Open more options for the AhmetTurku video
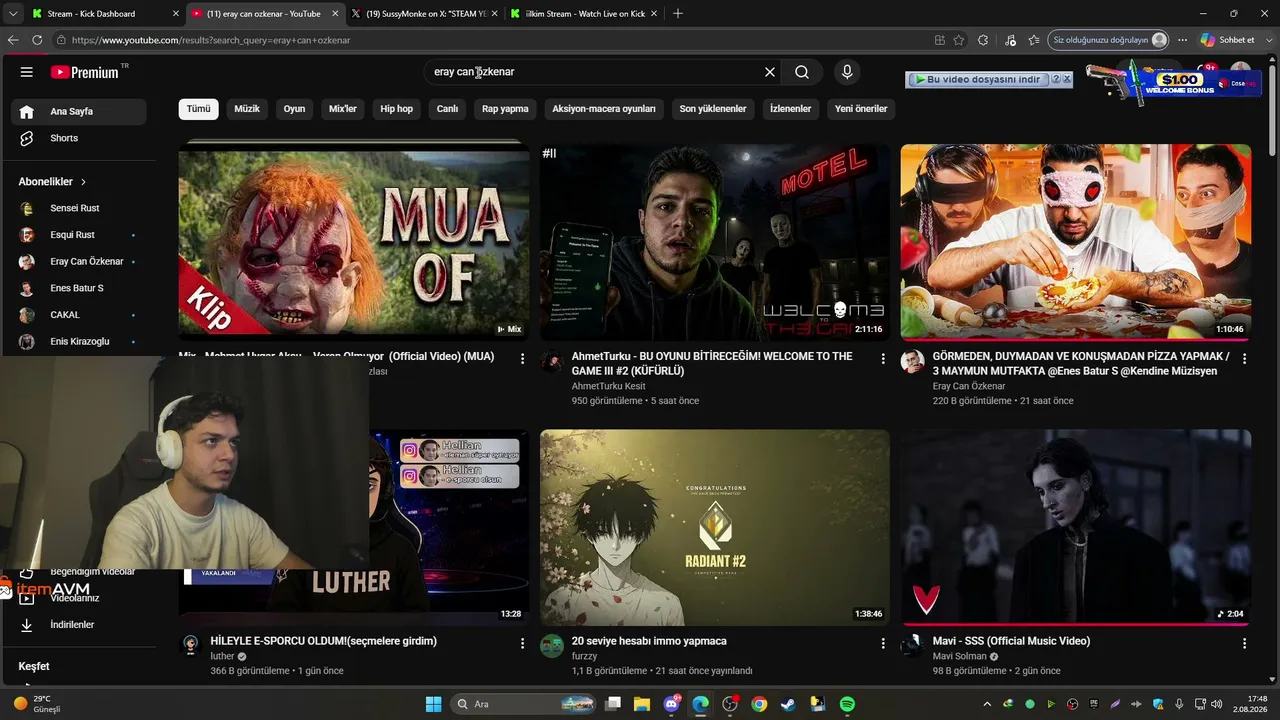Image resolution: width=1280 pixels, height=720 pixels. point(883,358)
